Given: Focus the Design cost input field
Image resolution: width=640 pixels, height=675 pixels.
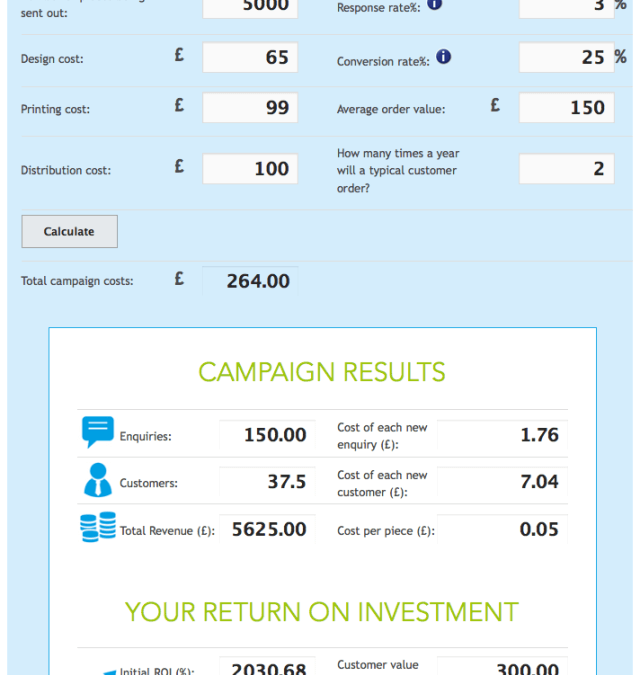Looking at the screenshot, I should pyautogui.click(x=250, y=58).
